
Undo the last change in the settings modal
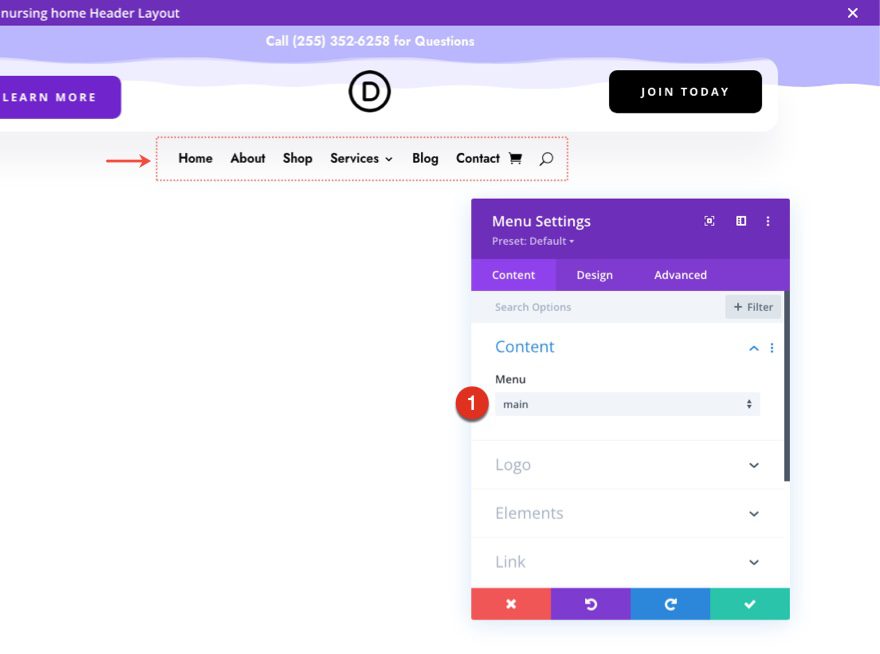pyautogui.click(x=590, y=604)
